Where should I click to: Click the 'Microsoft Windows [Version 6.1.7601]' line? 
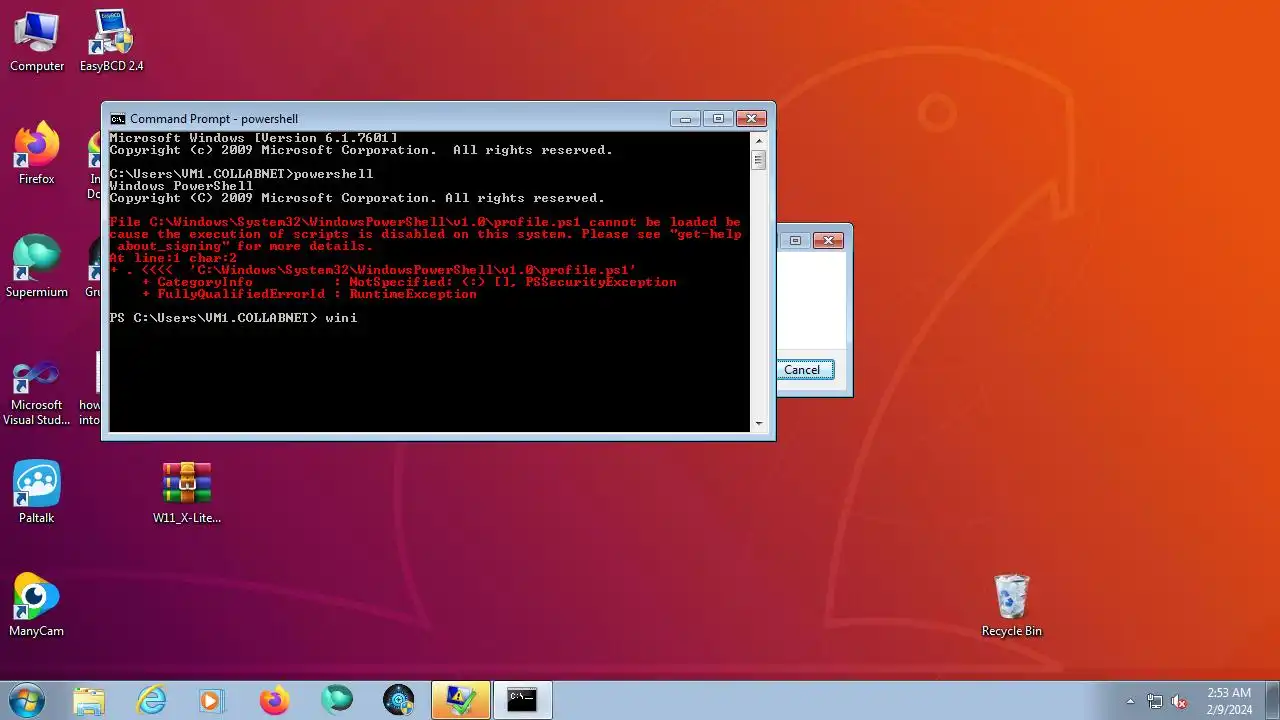point(253,138)
